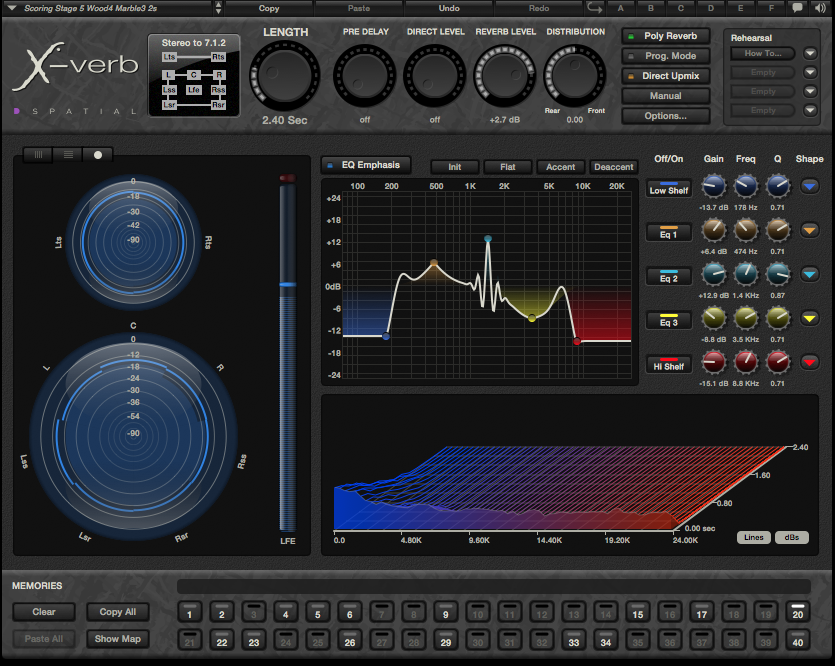Select memory slot 20
This screenshot has width=835, height=666.
coord(797,613)
